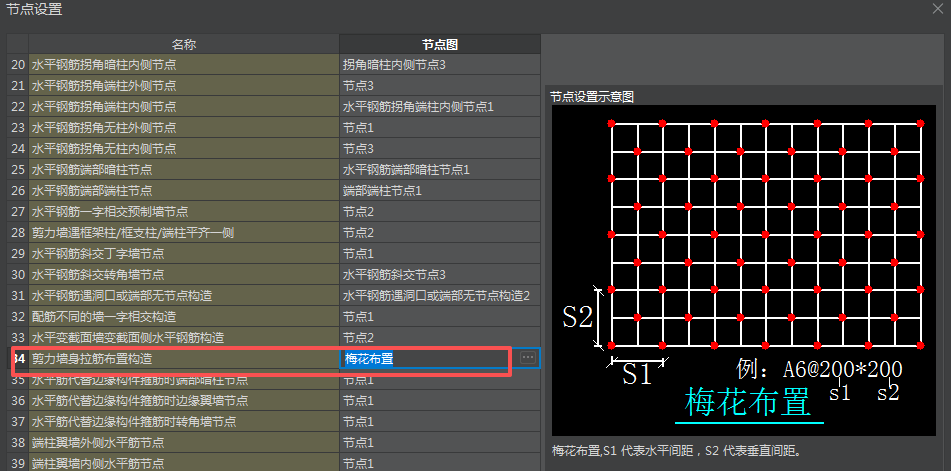Select row 34 剪力墙身拉筋布置构造
This screenshot has width=951, height=471.
pos(184,359)
